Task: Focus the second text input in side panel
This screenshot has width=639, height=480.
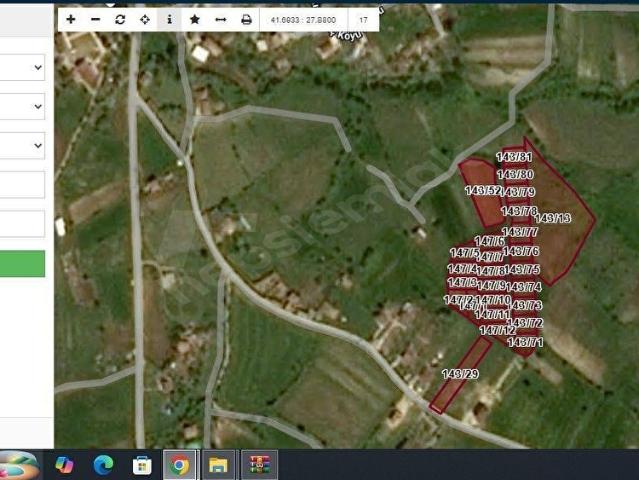Action: click(x=22, y=223)
